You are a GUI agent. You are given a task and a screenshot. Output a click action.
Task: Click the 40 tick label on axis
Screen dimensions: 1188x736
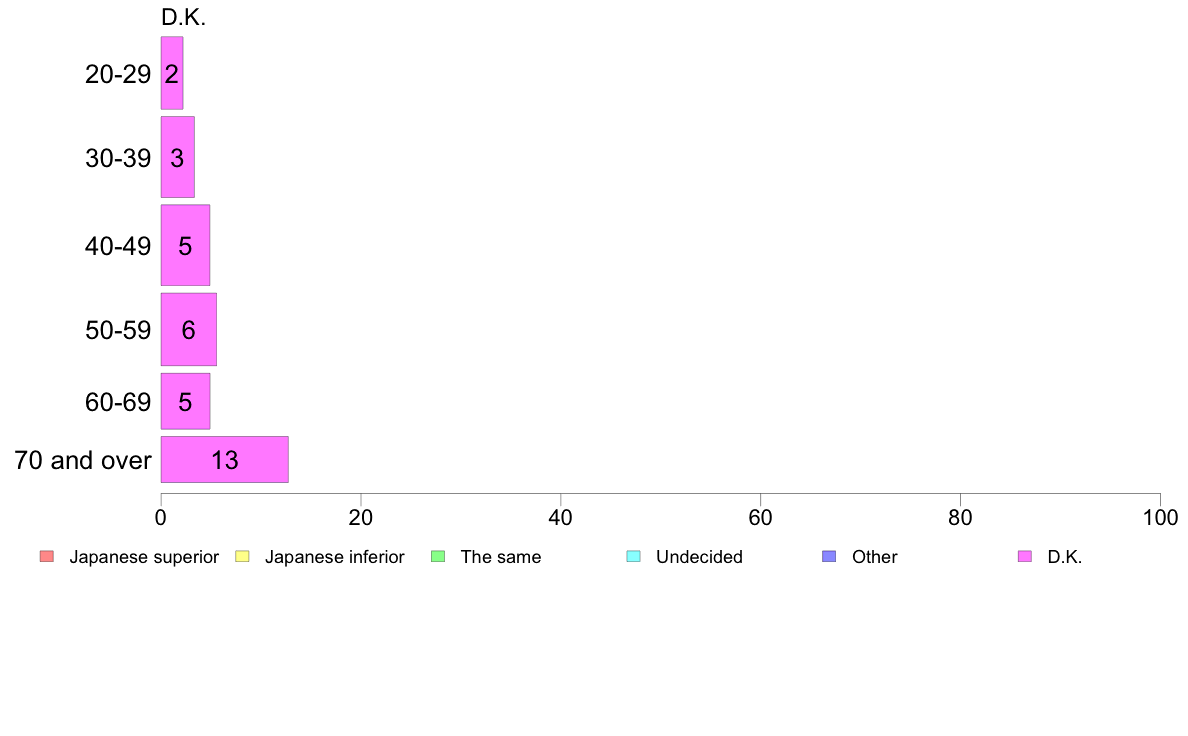(x=561, y=518)
